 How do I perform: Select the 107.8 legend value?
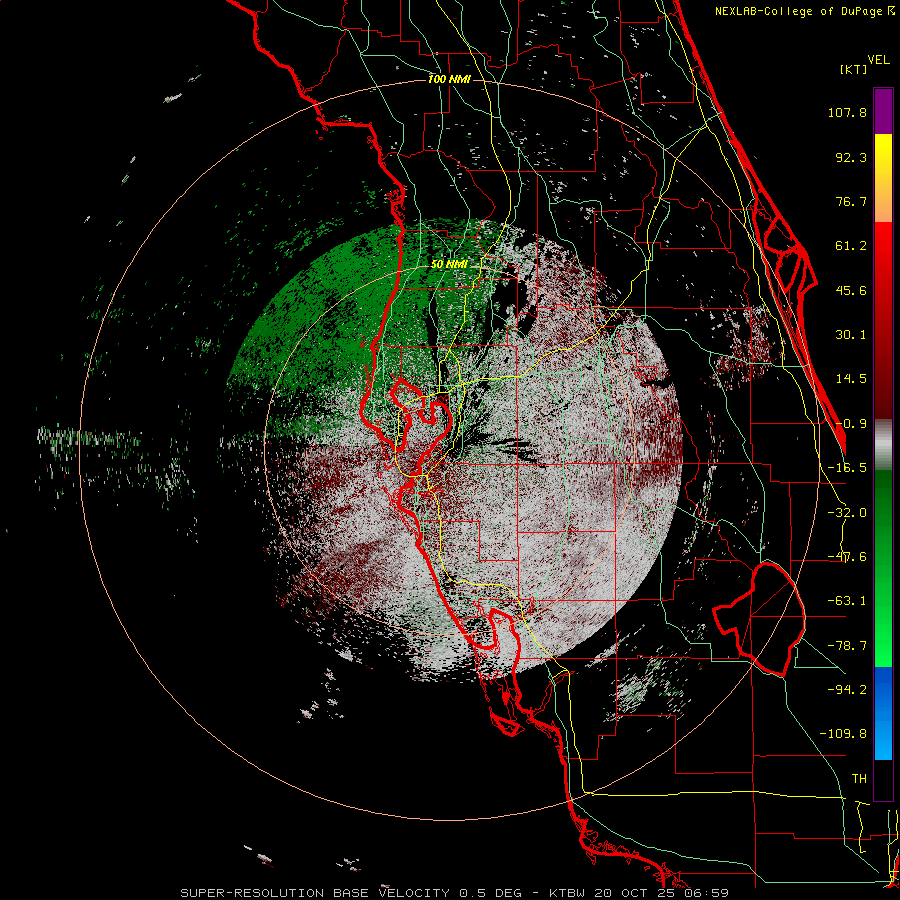[x=847, y=112]
